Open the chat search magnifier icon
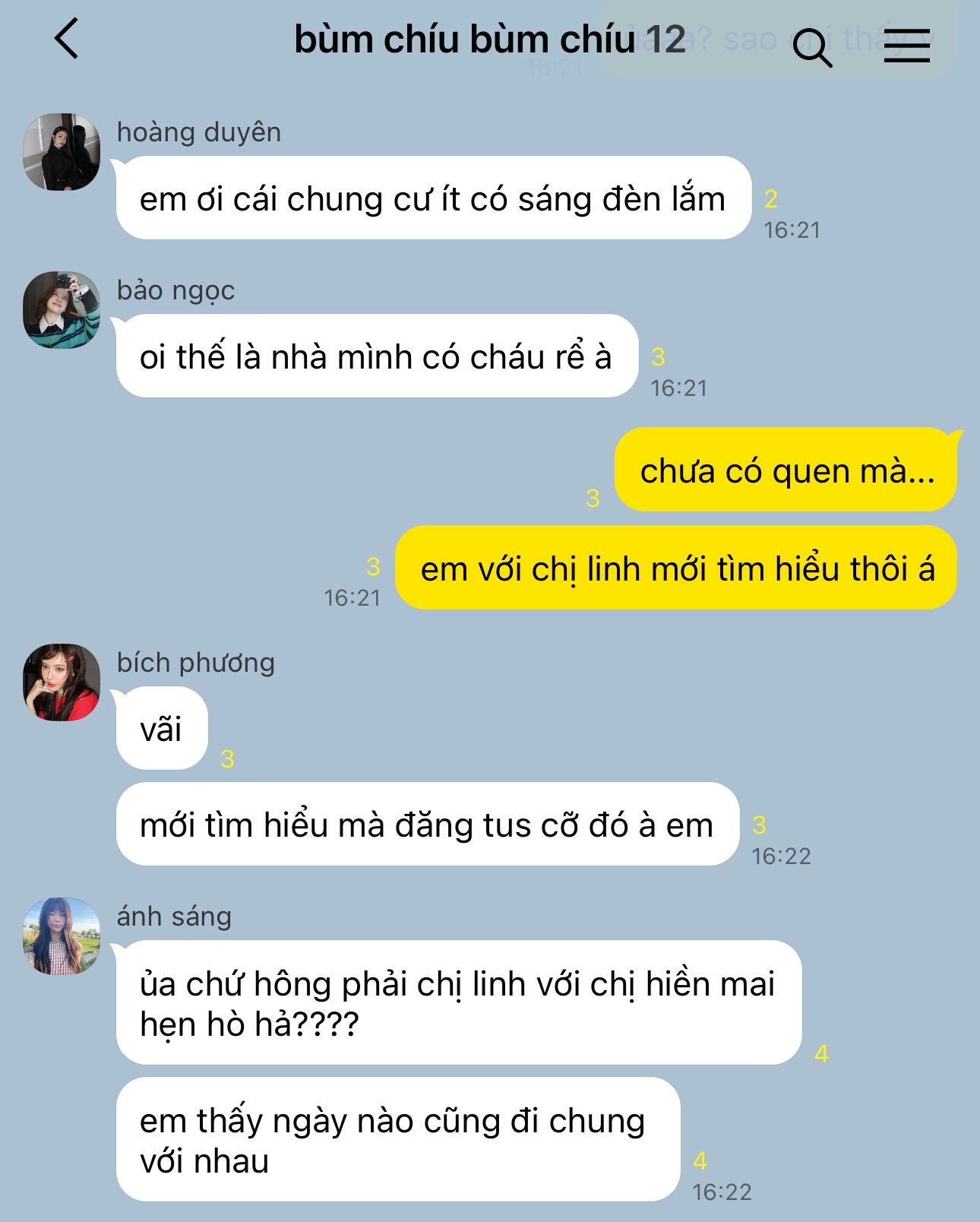Viewport: 980px width, 1222px height. click(x=812, y=47)
